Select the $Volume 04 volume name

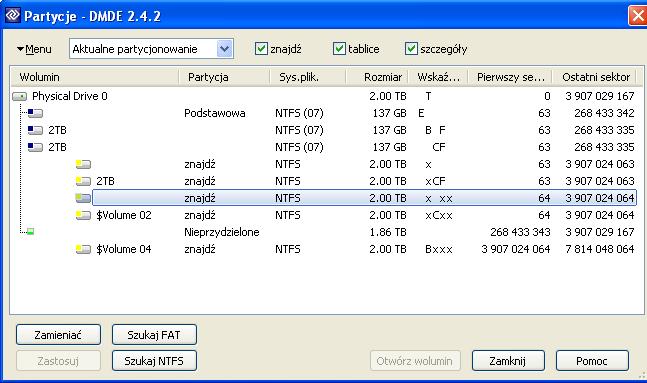[124, 249]
